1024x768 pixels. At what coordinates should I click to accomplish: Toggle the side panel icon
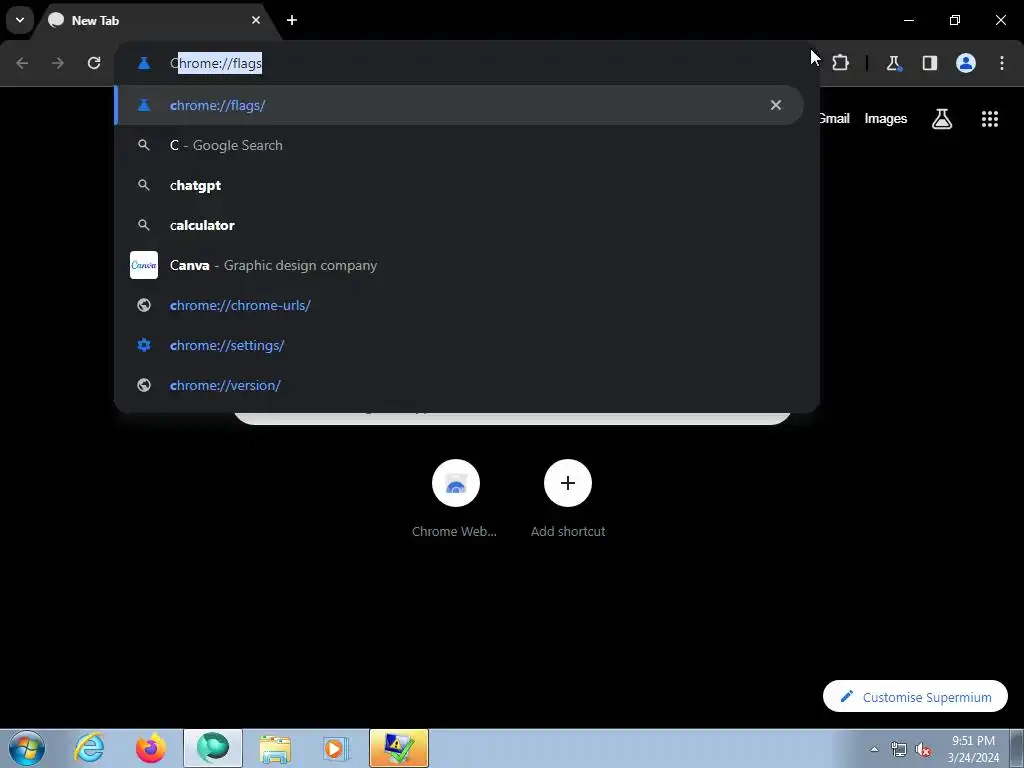[x=930, y=63]
